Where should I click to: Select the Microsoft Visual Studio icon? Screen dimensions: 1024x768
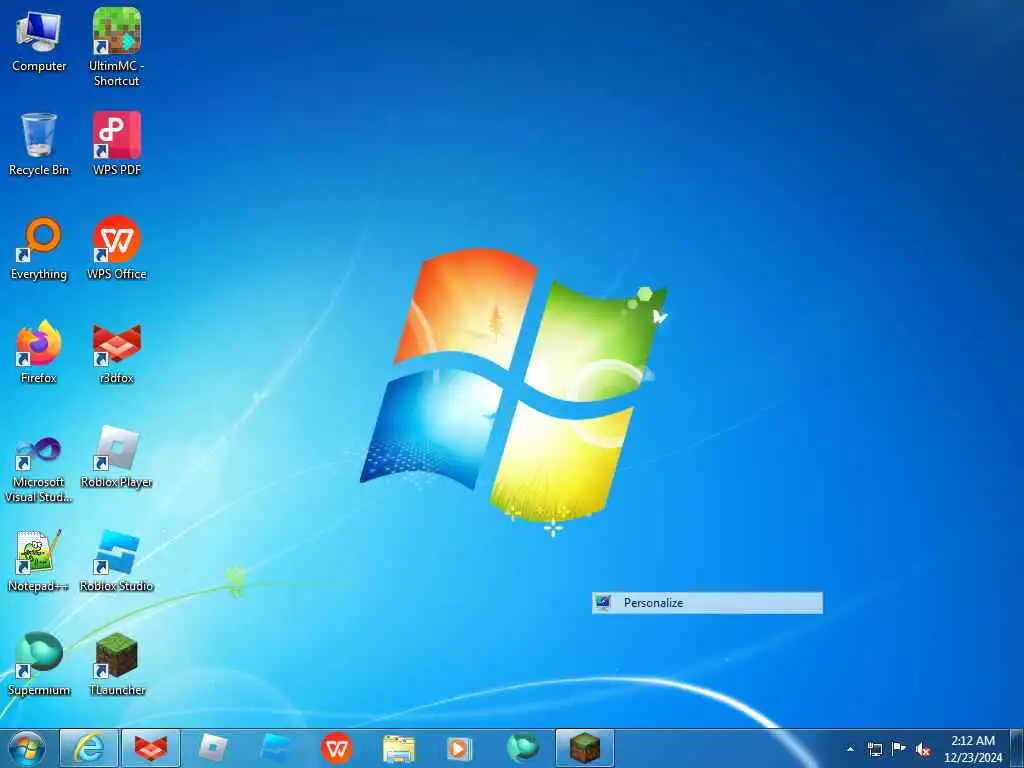(x=39, y=470)
